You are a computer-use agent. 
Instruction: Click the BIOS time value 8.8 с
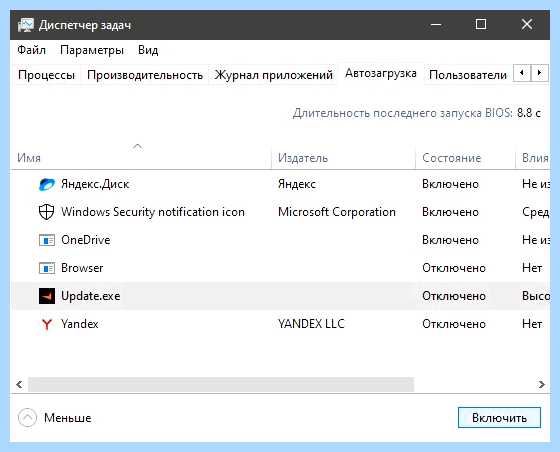529,113
